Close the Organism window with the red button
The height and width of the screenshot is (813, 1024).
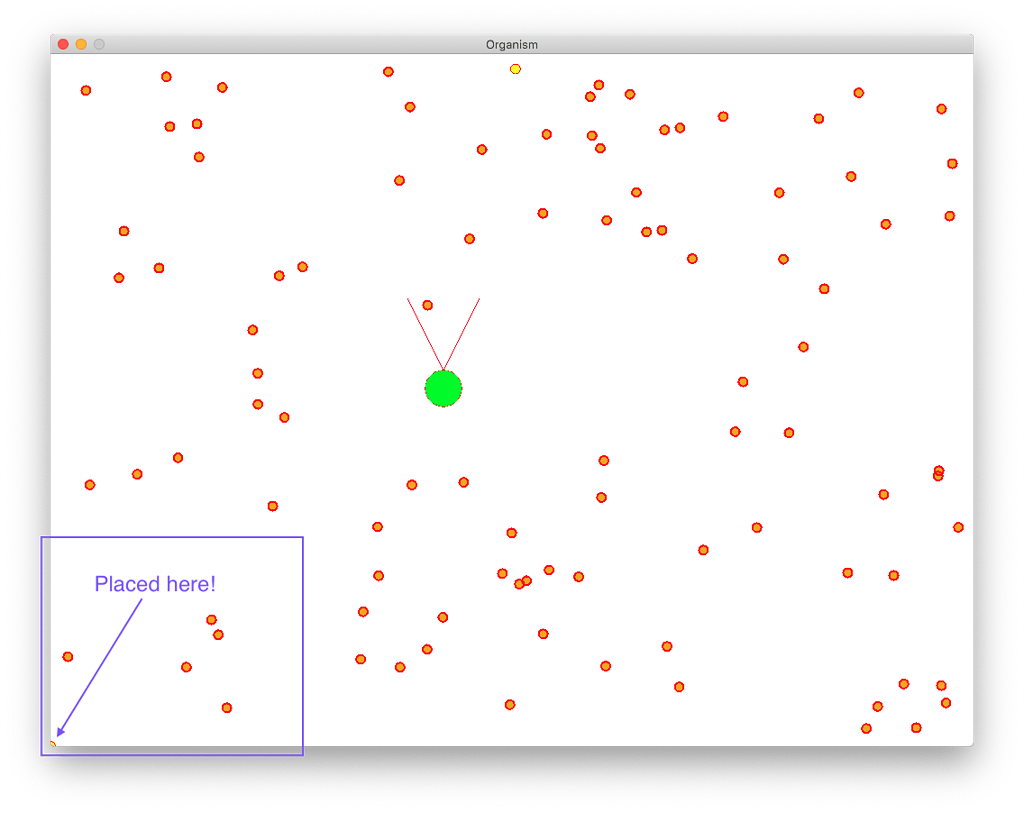(63, 44)
